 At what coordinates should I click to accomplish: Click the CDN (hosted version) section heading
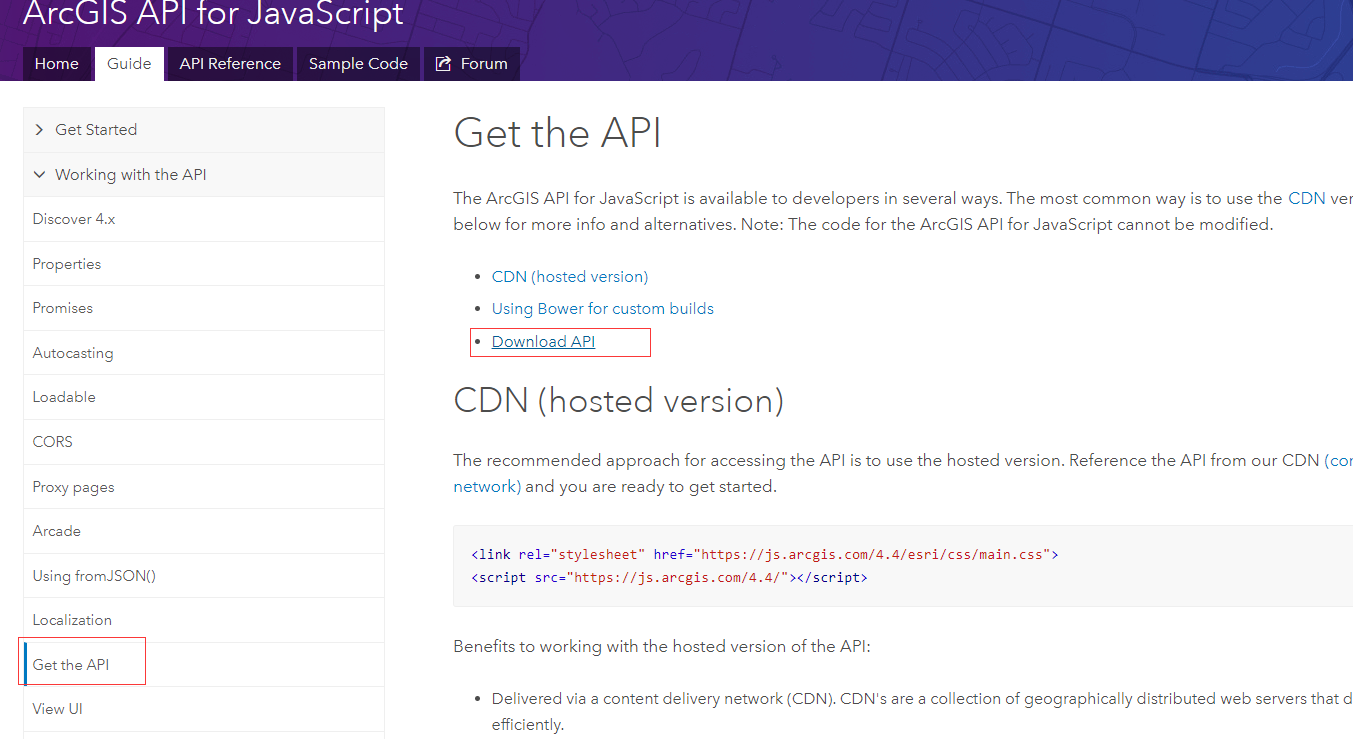point(619,401)
